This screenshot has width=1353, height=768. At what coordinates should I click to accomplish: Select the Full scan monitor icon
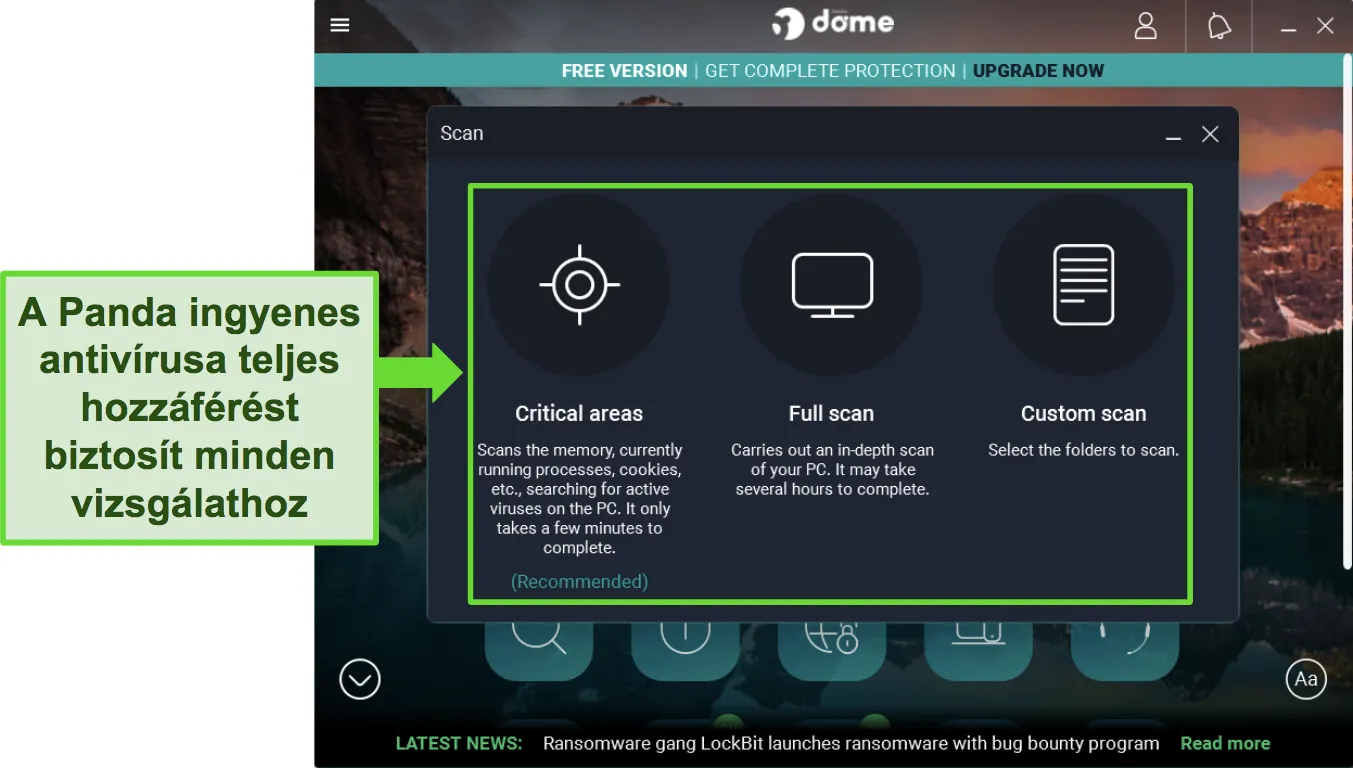(x=832, y=285)
